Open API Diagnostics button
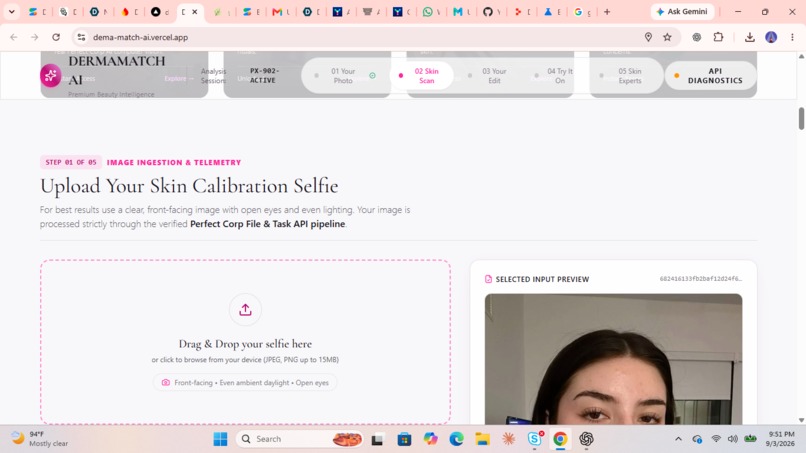 [x=711, y=76]
